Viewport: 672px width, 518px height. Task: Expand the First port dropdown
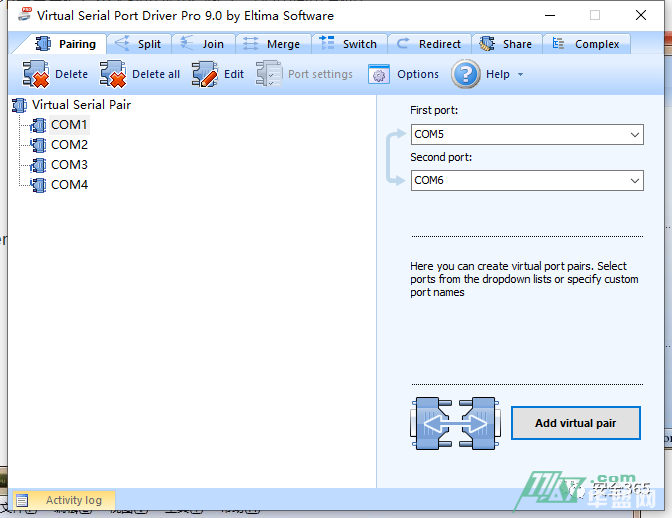tap(635, 135)
